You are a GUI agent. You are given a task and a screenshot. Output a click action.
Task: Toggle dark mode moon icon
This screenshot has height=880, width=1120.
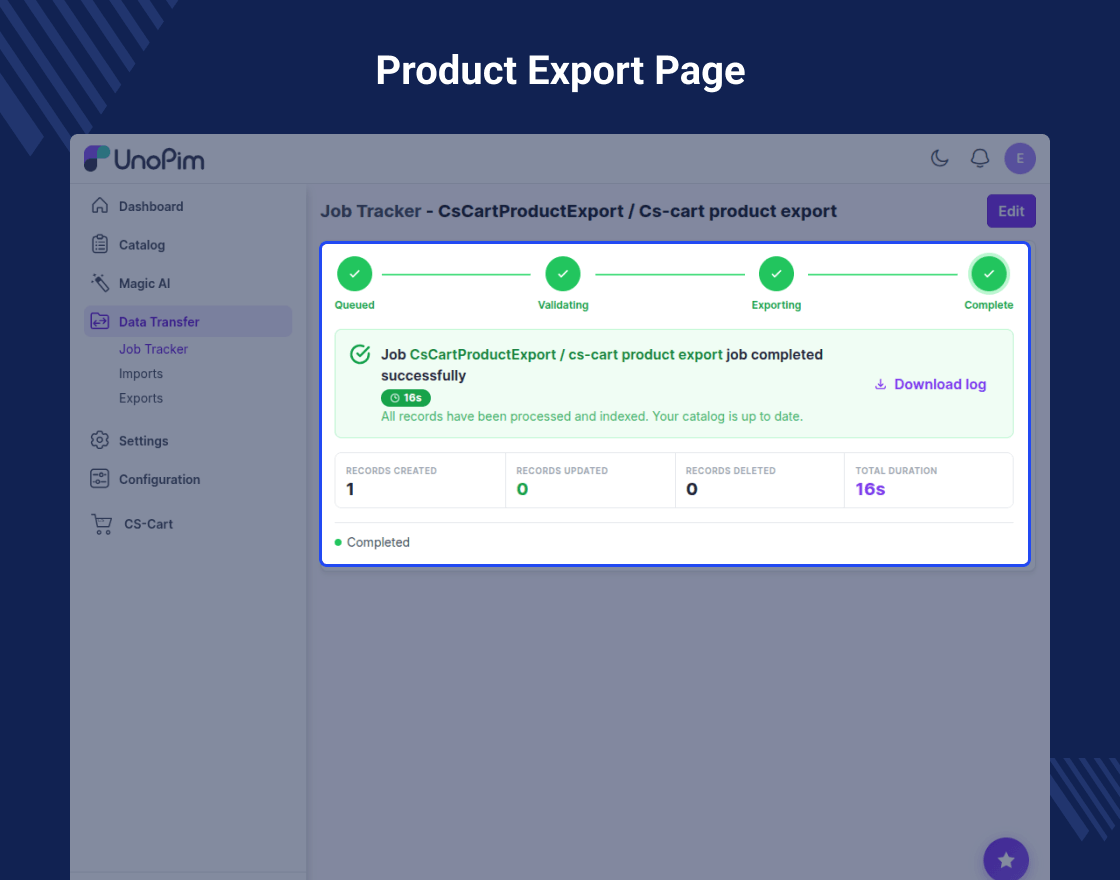click(x=939, y=158)
